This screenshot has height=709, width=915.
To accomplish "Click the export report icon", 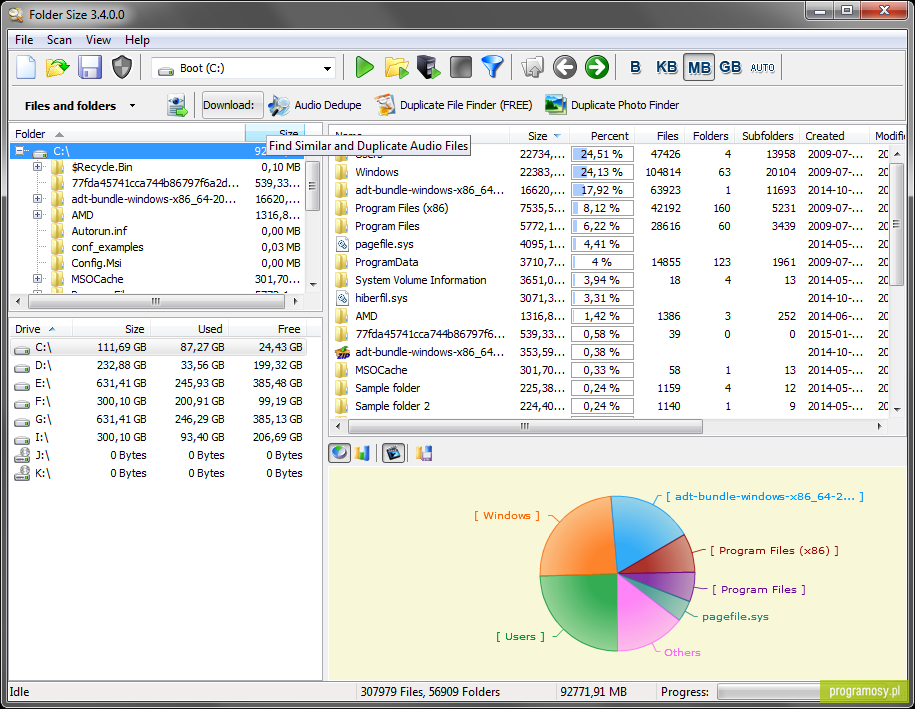I will 177,106.
